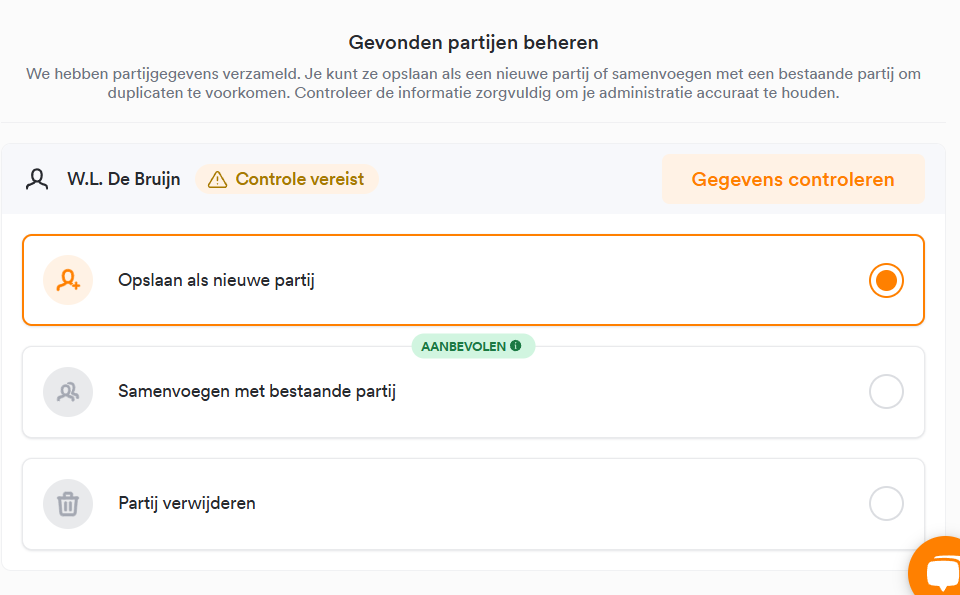The height and width of the screenshot is (595, 960).
Task: Select the Opslaan als nieuwe partij radio button
Action: point(886,280)
